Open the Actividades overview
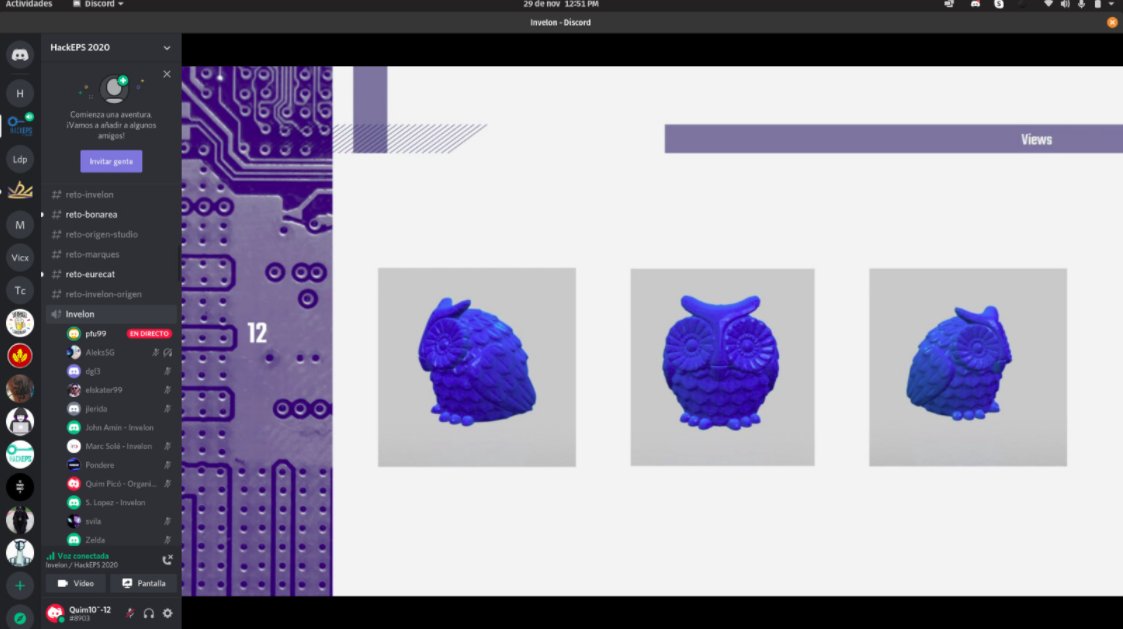Image resolution: width=1123 pixels, height=629 pixels. pyautogui.click(x=29, y=4)
